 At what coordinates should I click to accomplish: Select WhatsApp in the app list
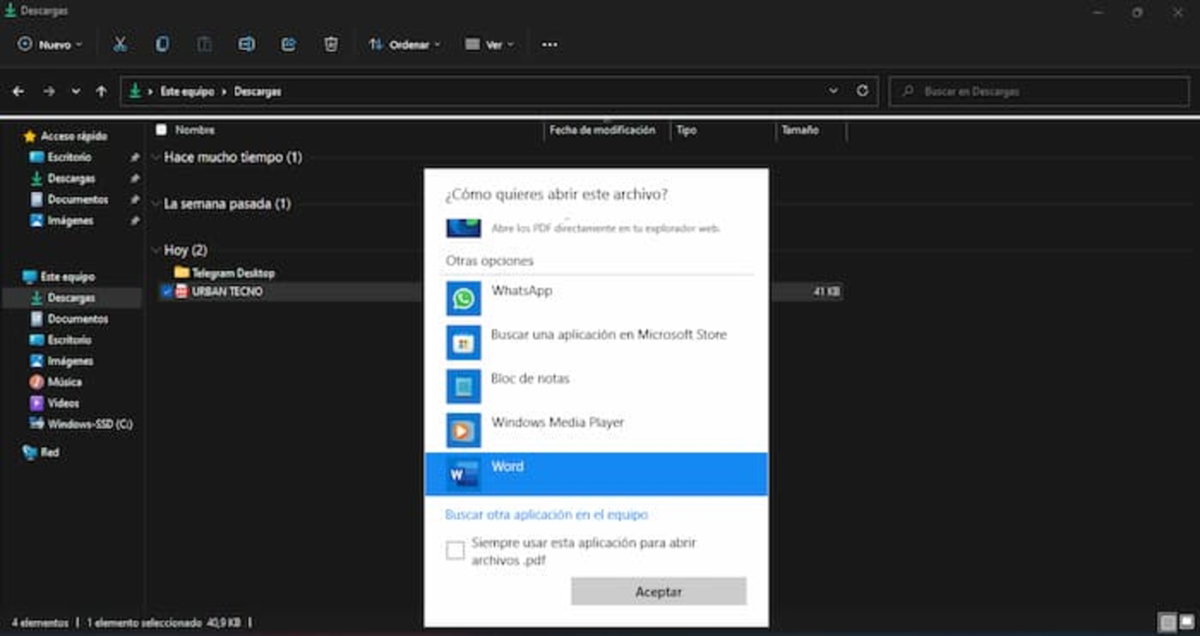click(x=596, y=298)
